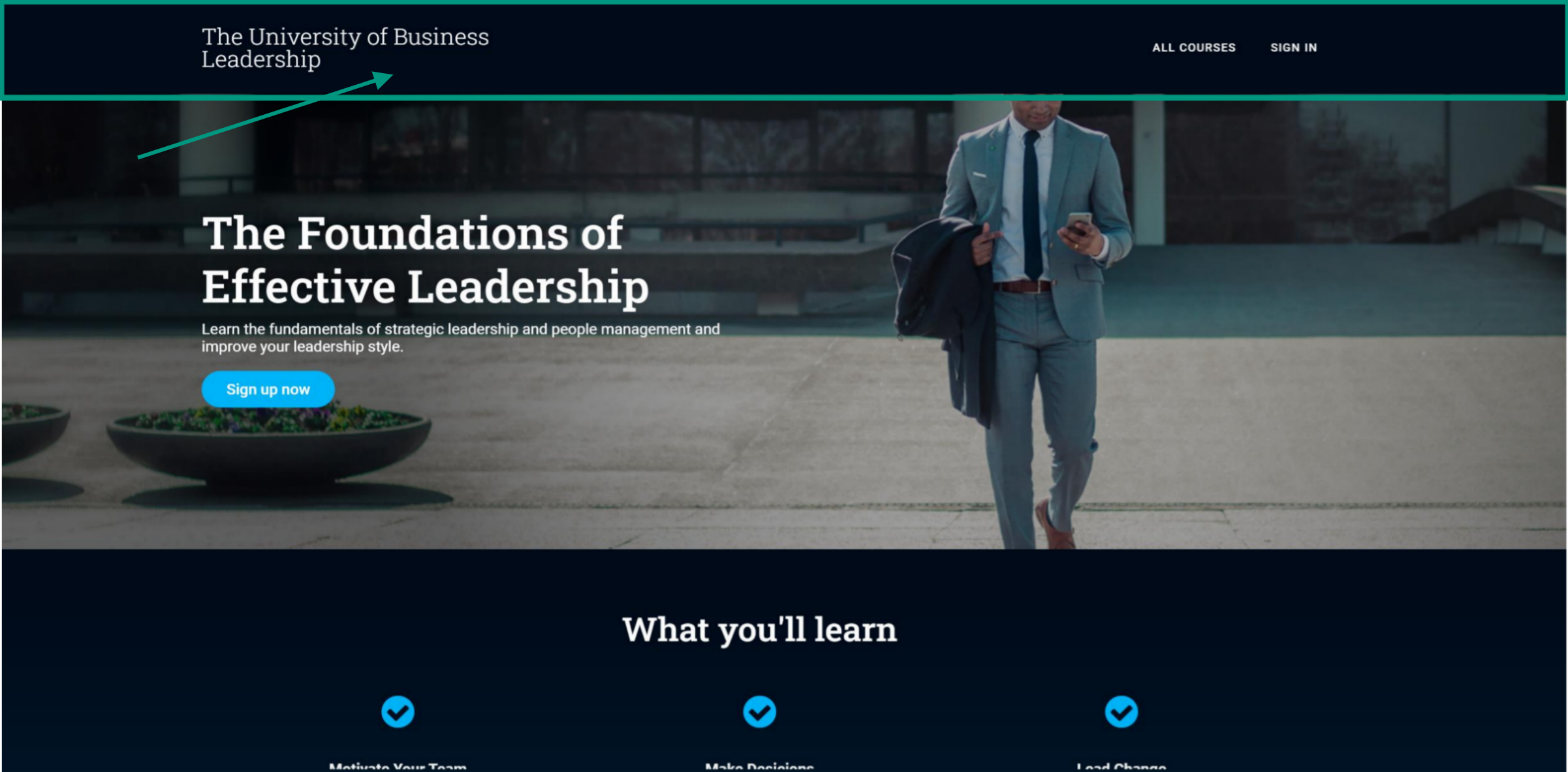The height and width of the screenshot is (772, 1568).
Task: Select the Foundations of Effective Leadership heading
Action: (425, 259)
